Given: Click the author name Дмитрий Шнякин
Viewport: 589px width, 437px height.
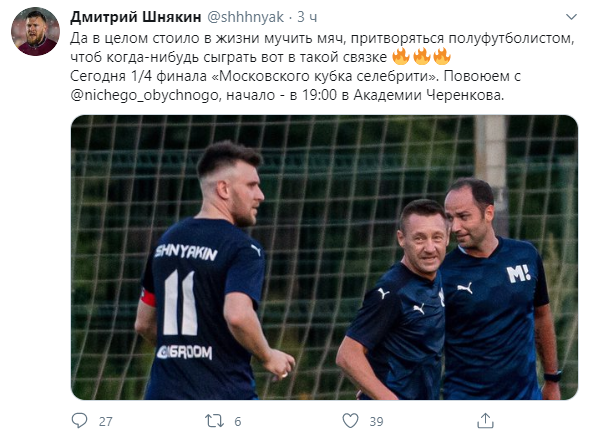Looking at the screenshot, I should [x=136, y=17].
